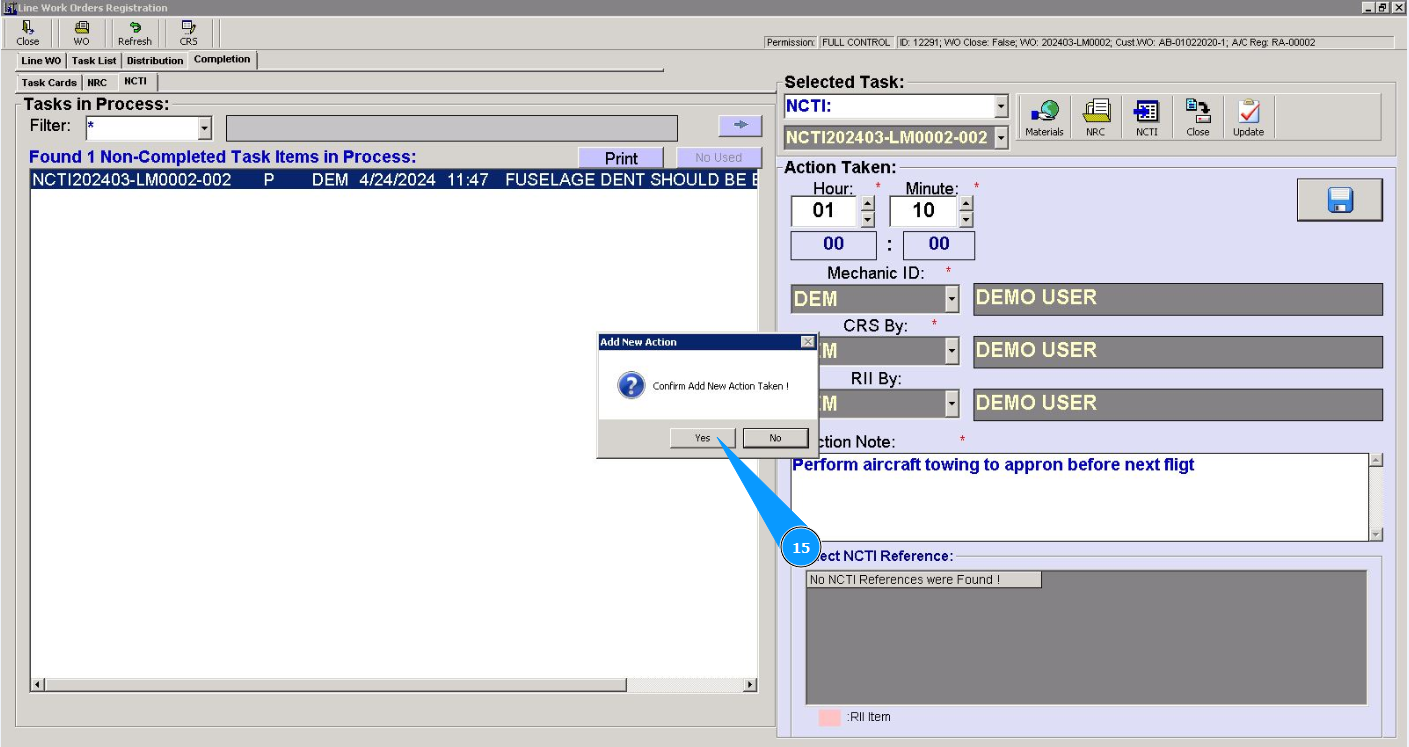Switch to the Line WO tab

pyautogui.click(x=41, y=61)
